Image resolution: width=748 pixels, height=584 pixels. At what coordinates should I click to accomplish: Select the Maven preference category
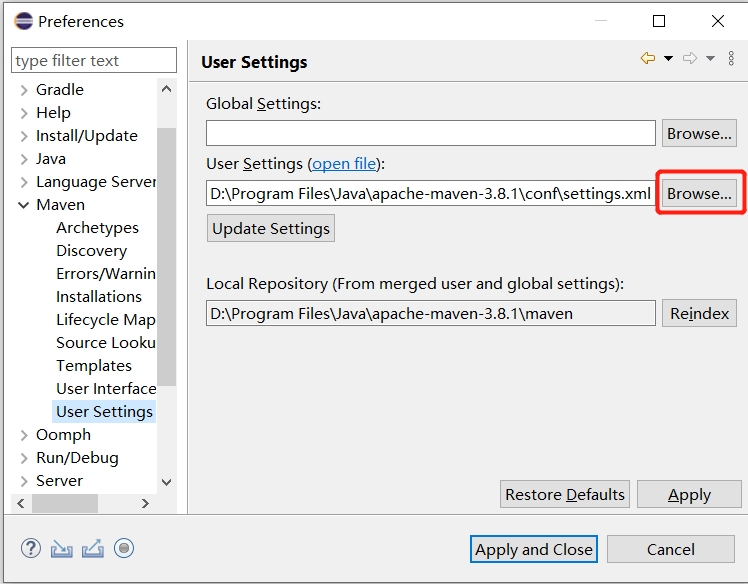click(61, 205)
